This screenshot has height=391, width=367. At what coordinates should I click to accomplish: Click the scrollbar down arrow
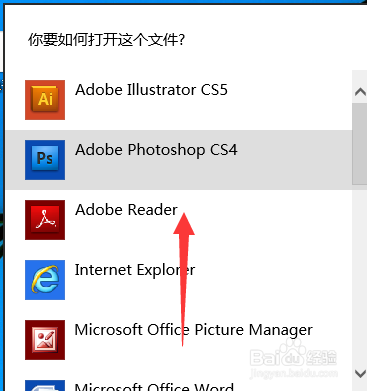click(x=360, y=373)
